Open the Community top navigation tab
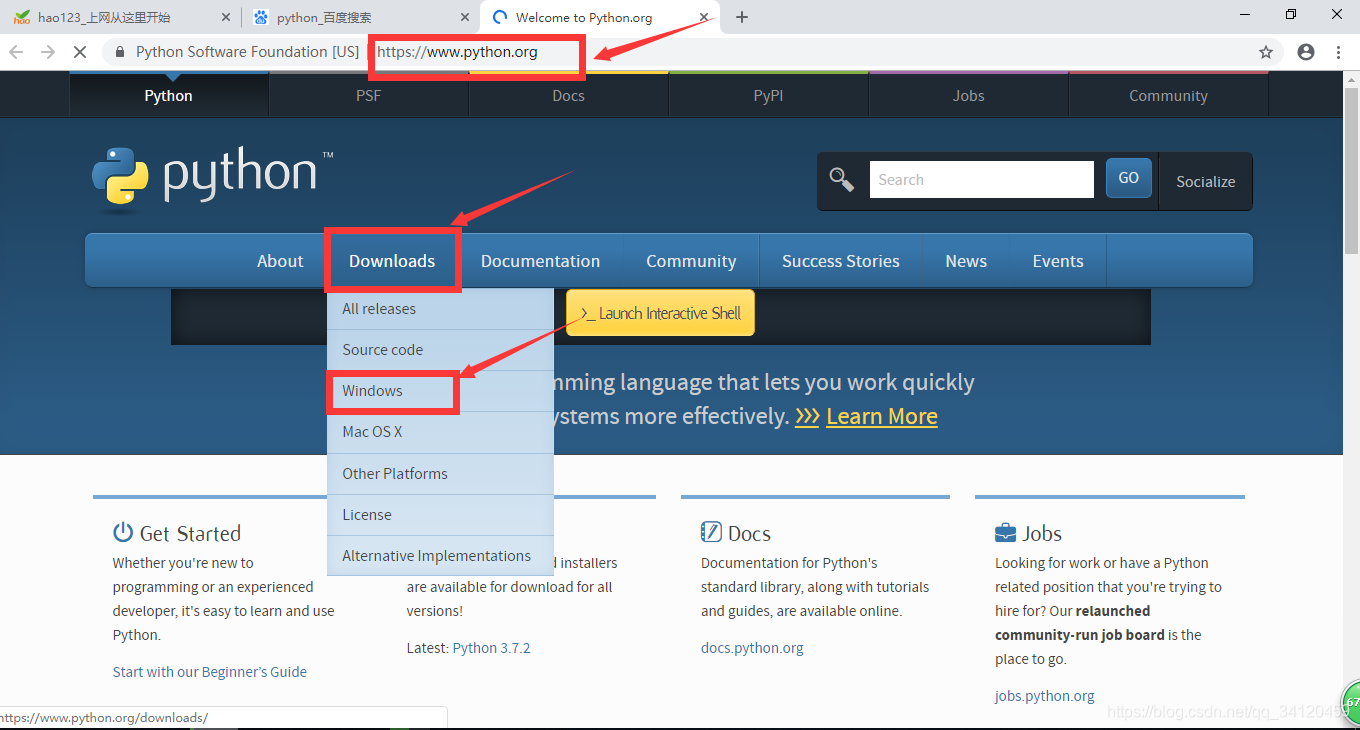 1168,96
